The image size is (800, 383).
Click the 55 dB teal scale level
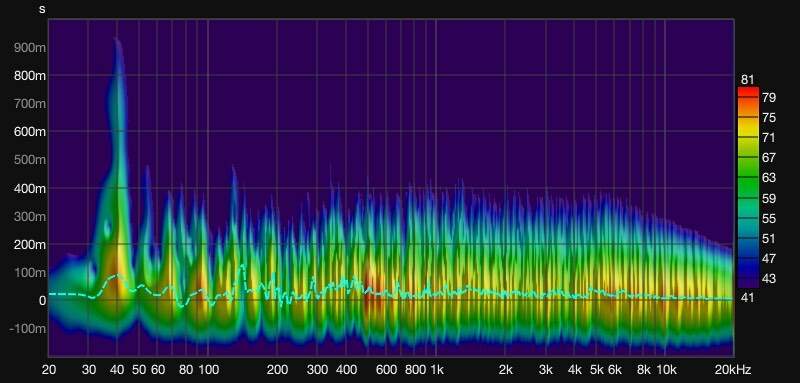click(769, 218)
